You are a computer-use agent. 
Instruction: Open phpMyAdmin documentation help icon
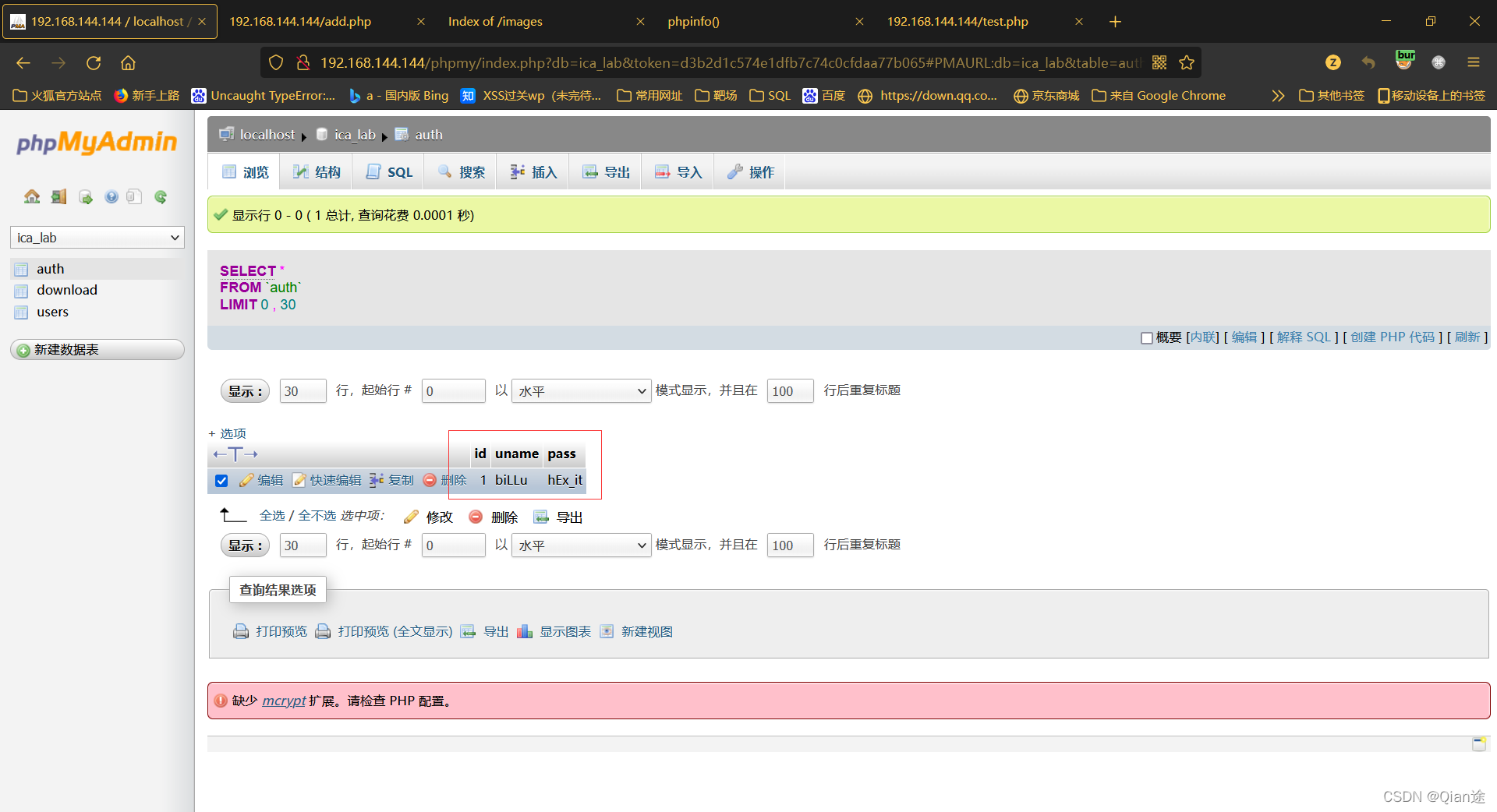pyautogui.click(x=111, y=196)
